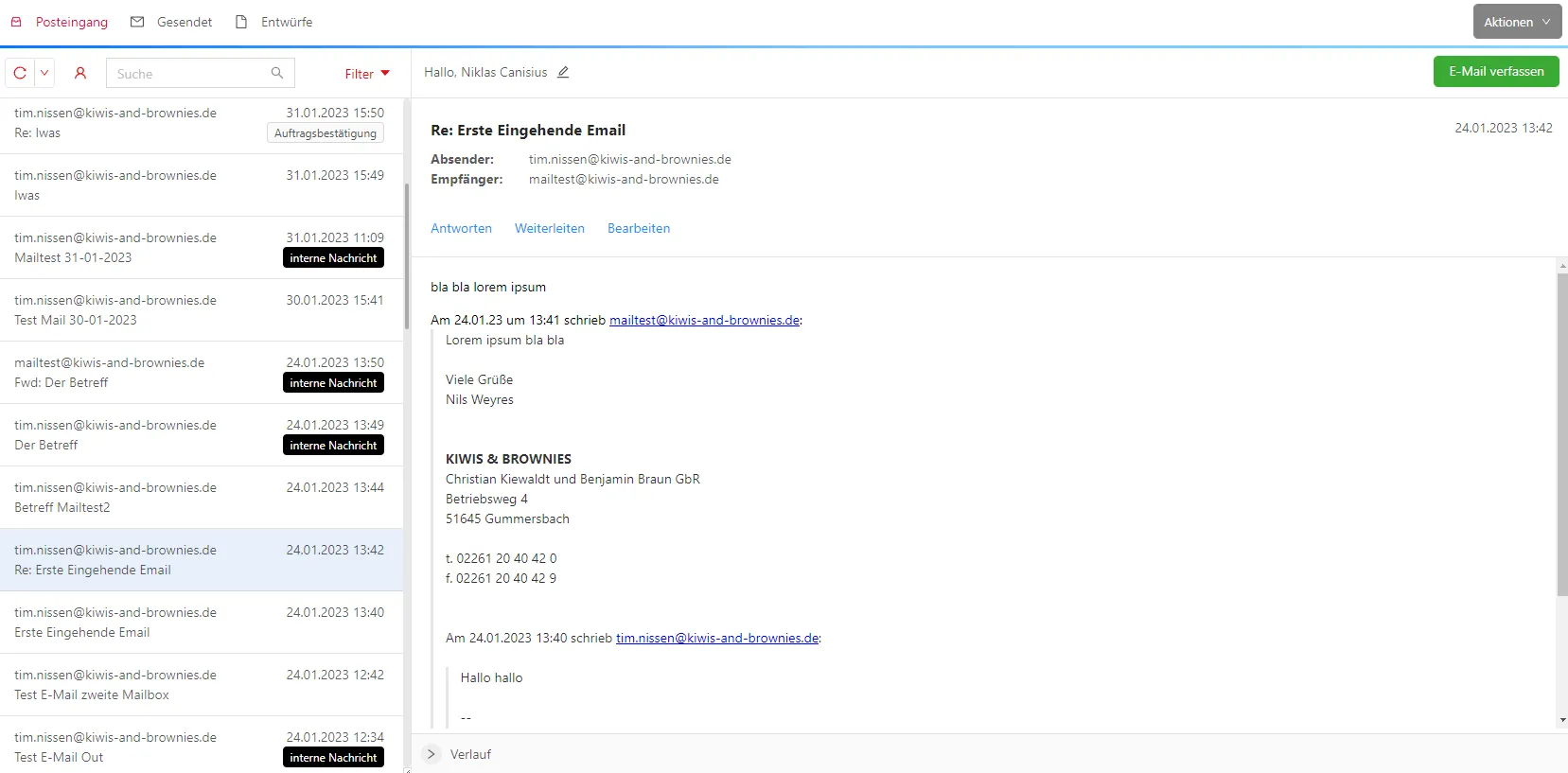
Task: Click message scrollbar down arrow
Action: pyautogui.click(x=1561, y=721)
